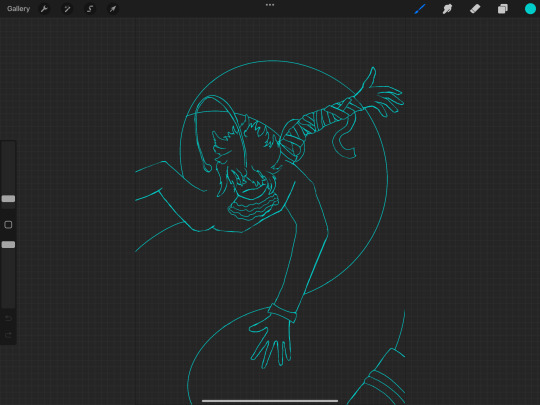540x405 pixels.
Task: Select the Smudge tool
Action: (447, 9)
